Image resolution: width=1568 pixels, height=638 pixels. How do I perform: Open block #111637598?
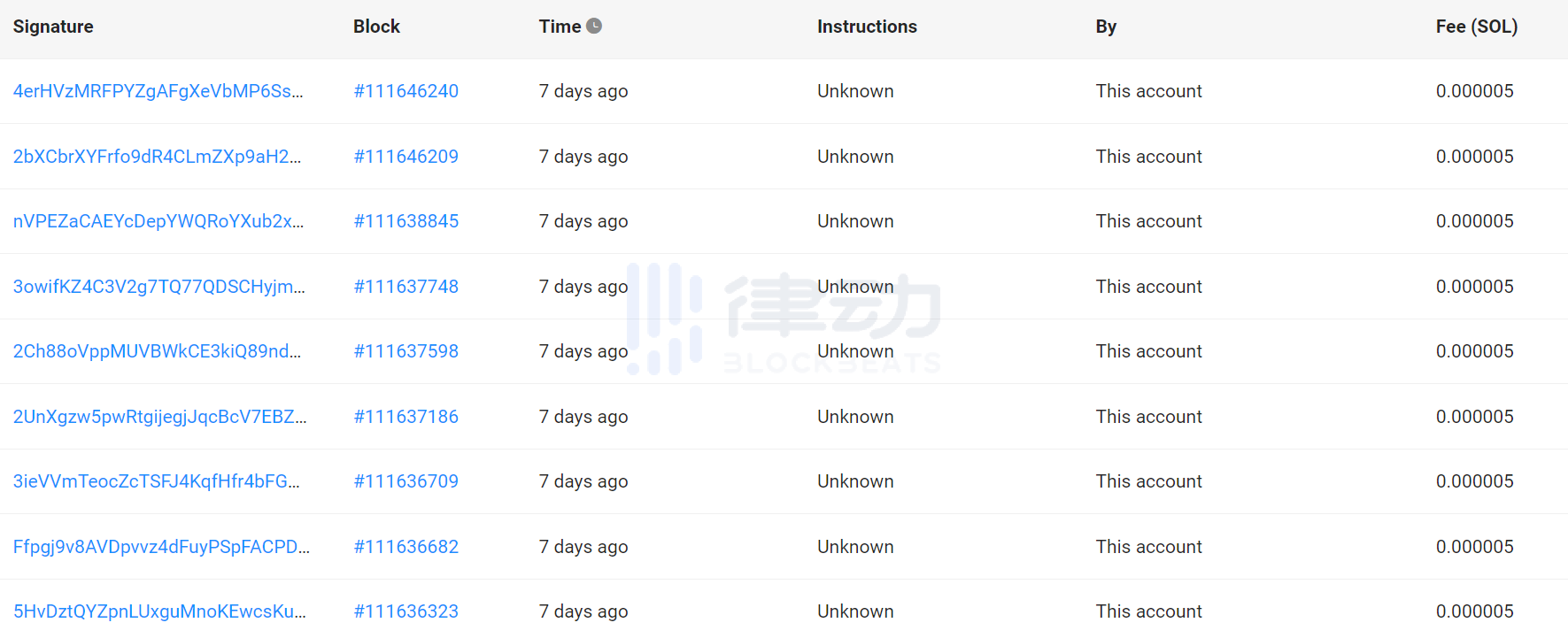point(406,351)
